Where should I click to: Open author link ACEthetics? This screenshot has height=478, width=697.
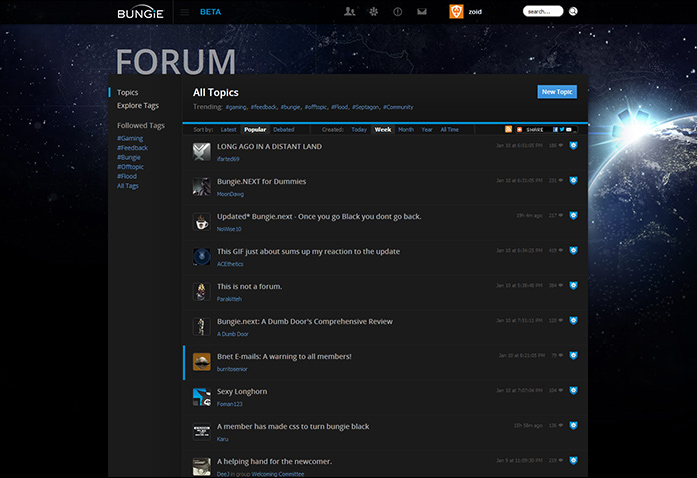pos(230,264)
